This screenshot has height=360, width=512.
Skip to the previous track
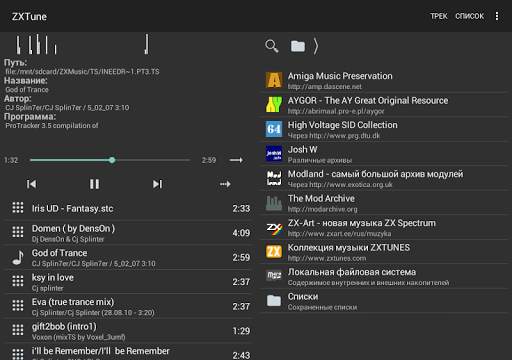31,184
